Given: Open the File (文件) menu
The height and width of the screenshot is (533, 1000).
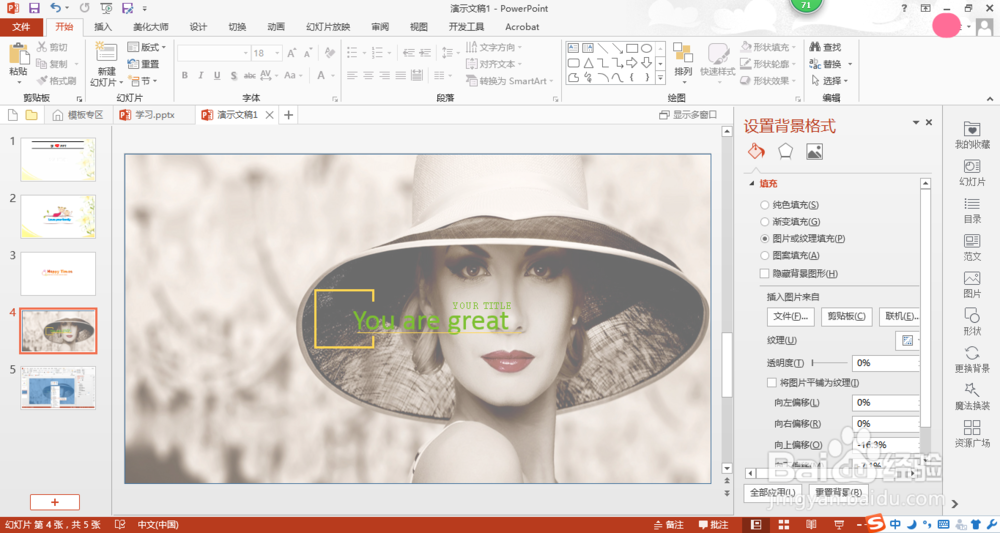Looking at the screenshot, I should point(21,27).
